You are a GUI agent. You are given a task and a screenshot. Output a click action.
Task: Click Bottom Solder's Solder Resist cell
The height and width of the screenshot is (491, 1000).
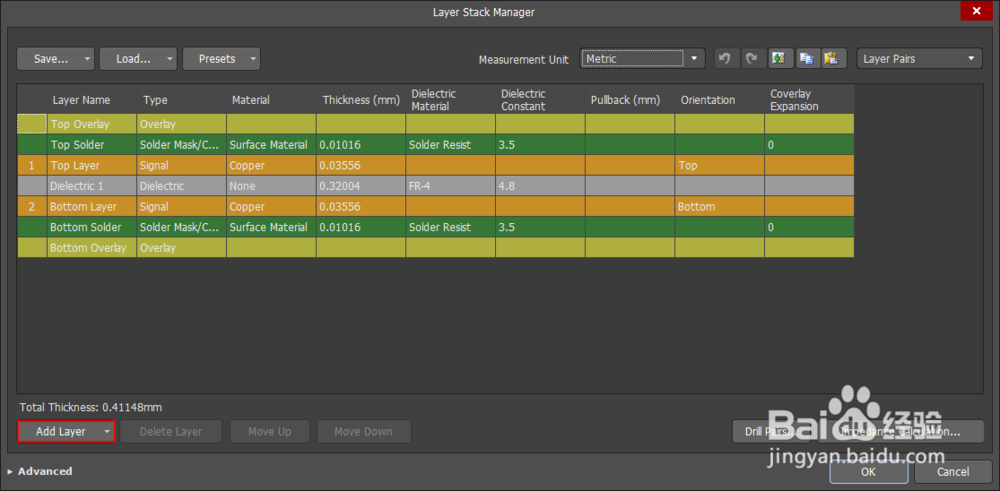pos(451,227)
